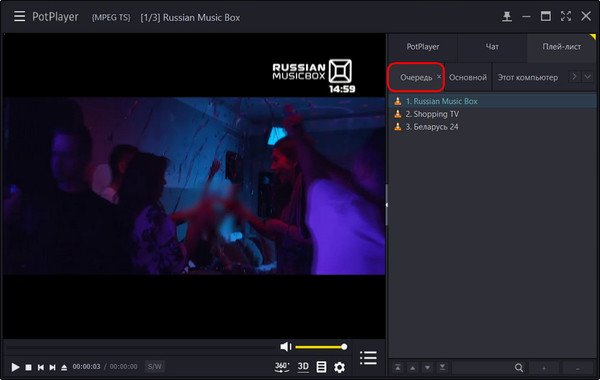The image size is (600, 380).
Task: Open the settings gear control panel
Action: pos(339,367)
